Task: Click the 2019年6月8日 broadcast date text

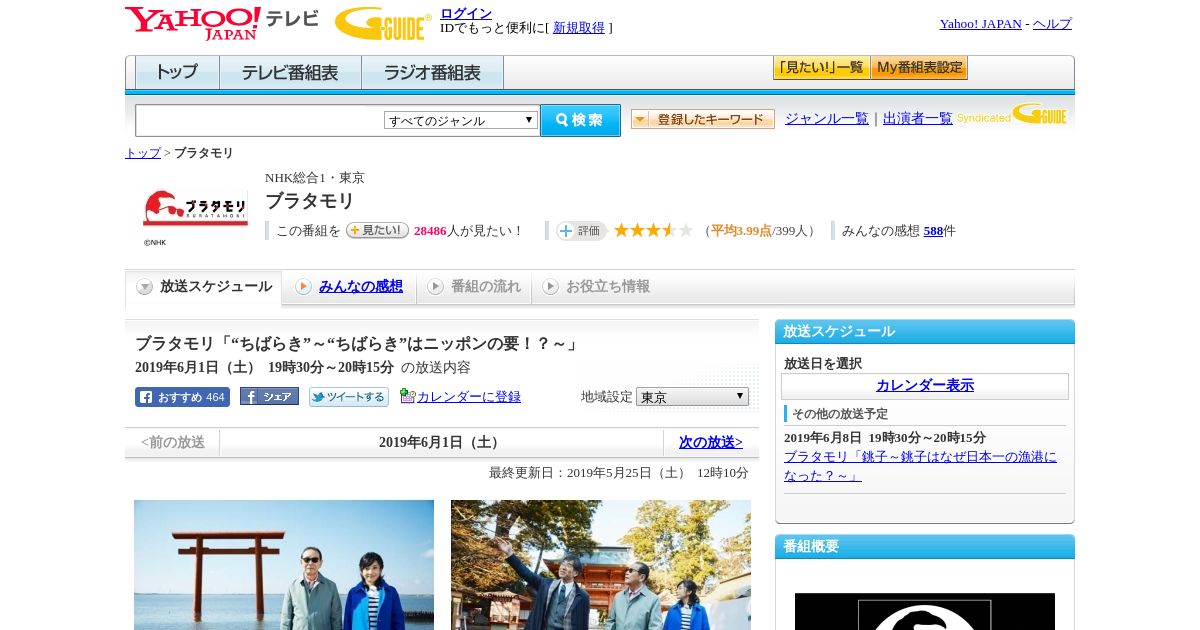Action: (x=885, y=438)
